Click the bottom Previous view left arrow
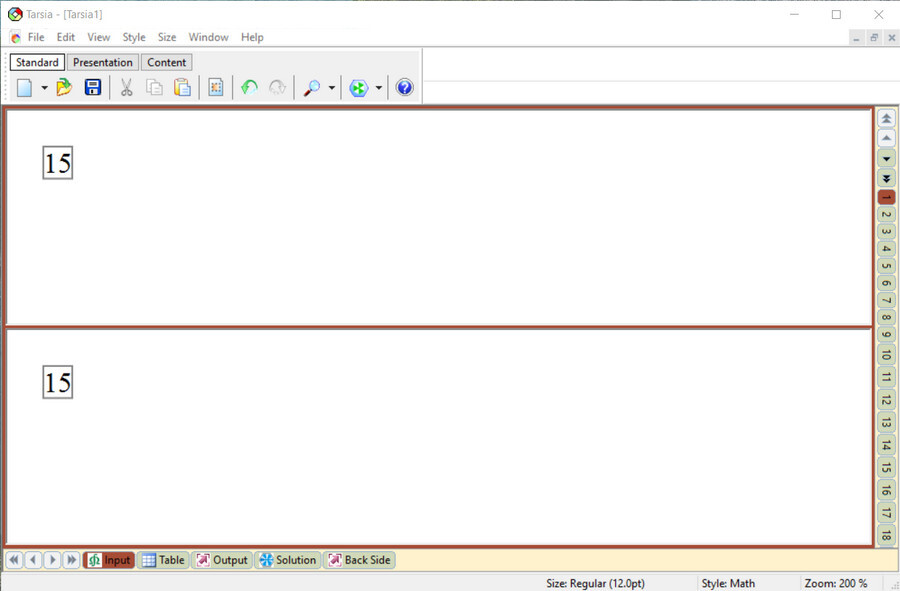The image size is (900, 591). click(33, 559)
